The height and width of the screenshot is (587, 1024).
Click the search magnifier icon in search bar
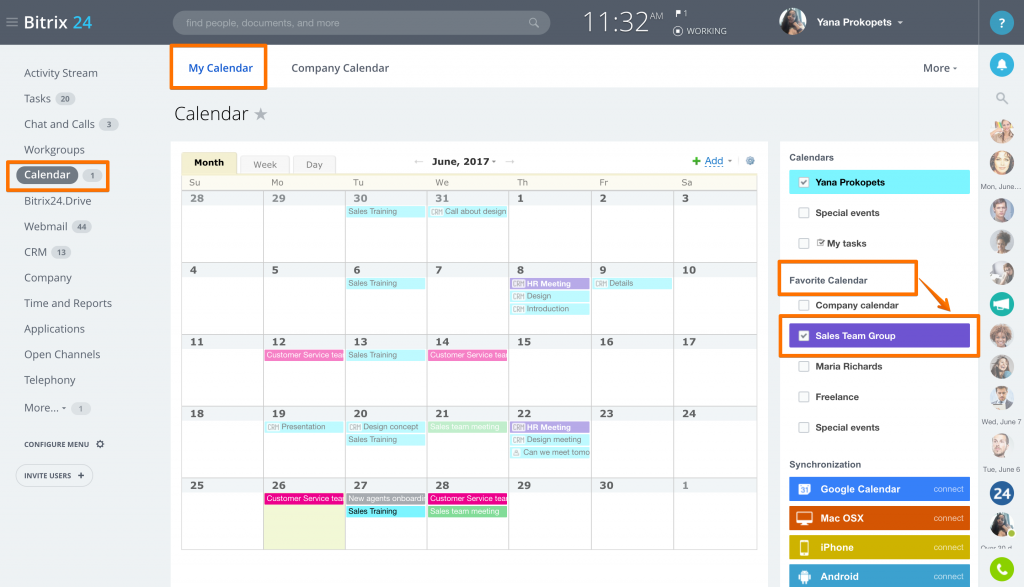point(534,23)
